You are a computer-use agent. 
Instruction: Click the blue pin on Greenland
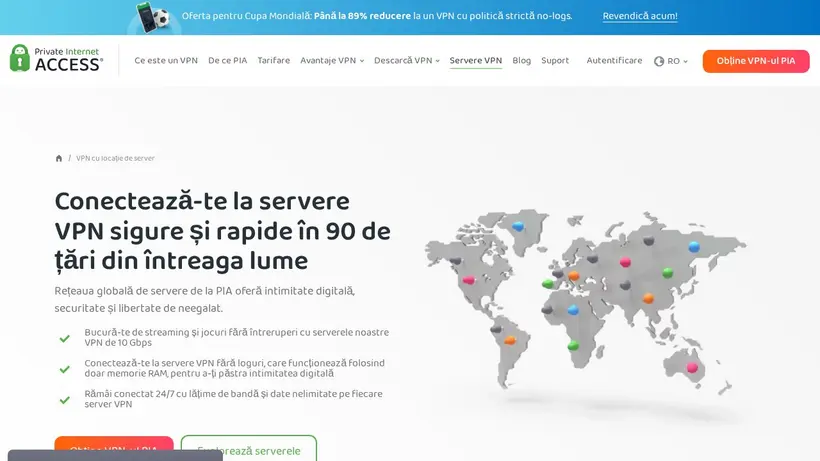518,226
